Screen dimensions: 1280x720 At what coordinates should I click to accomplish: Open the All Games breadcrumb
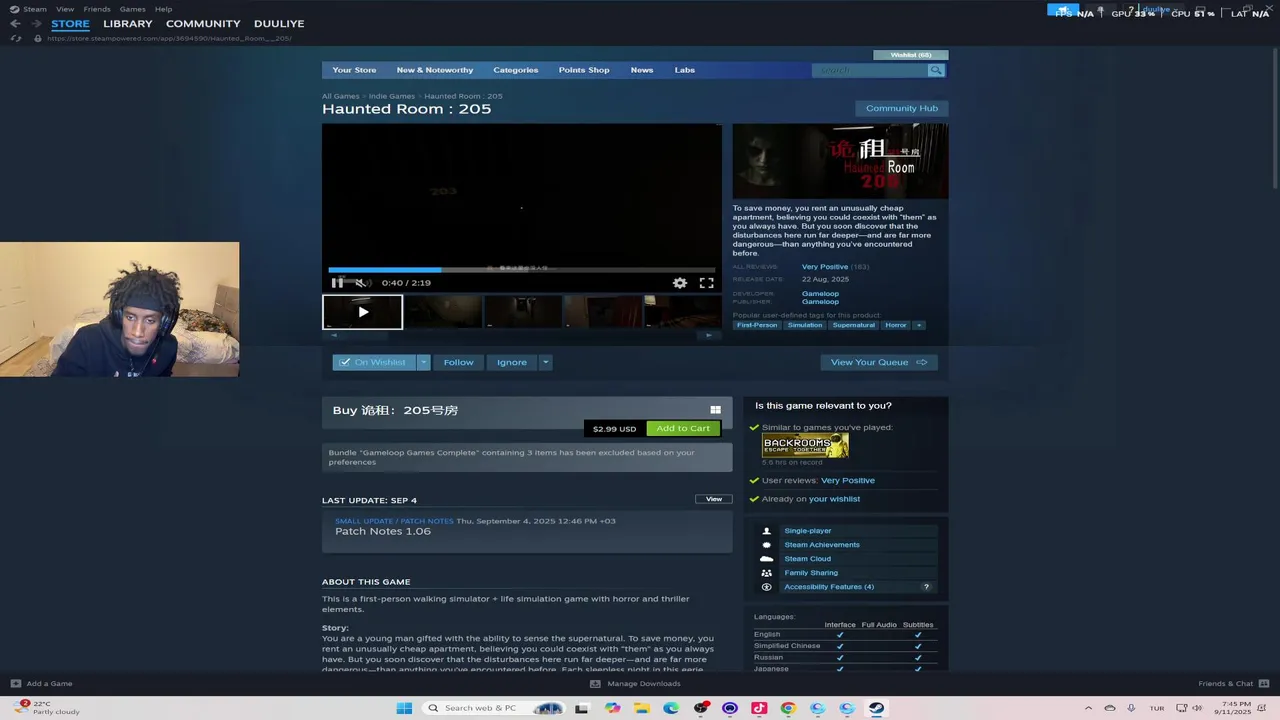coord(340,96)
